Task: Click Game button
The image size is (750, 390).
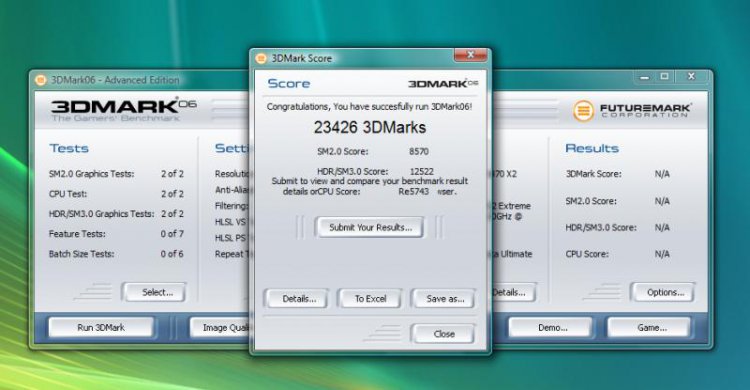Action: (649, 328)
